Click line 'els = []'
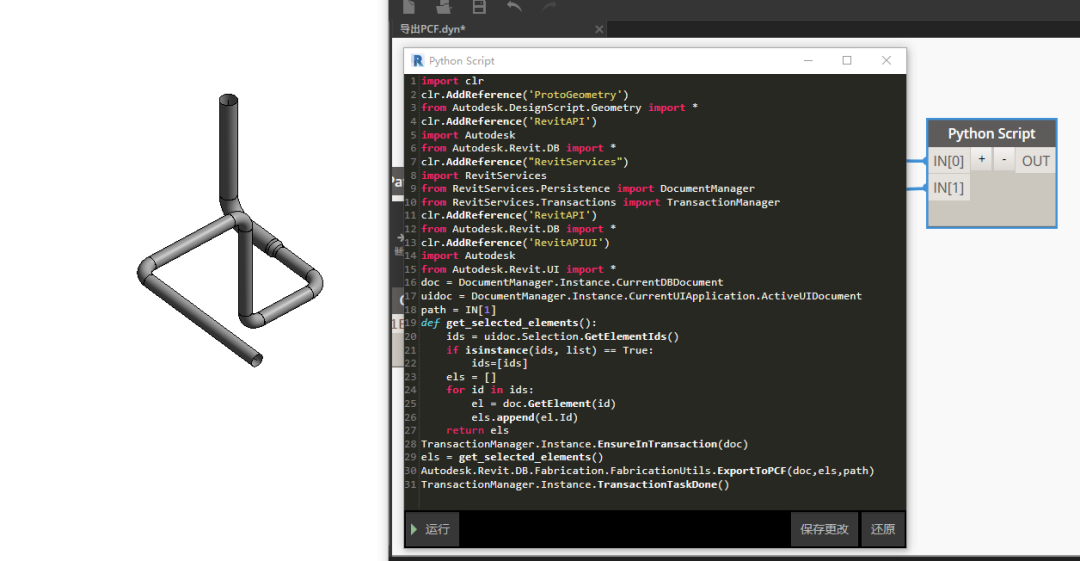The height and width of the screenshot is (561, 1080). pyautogui.click(x=471, y=377)
